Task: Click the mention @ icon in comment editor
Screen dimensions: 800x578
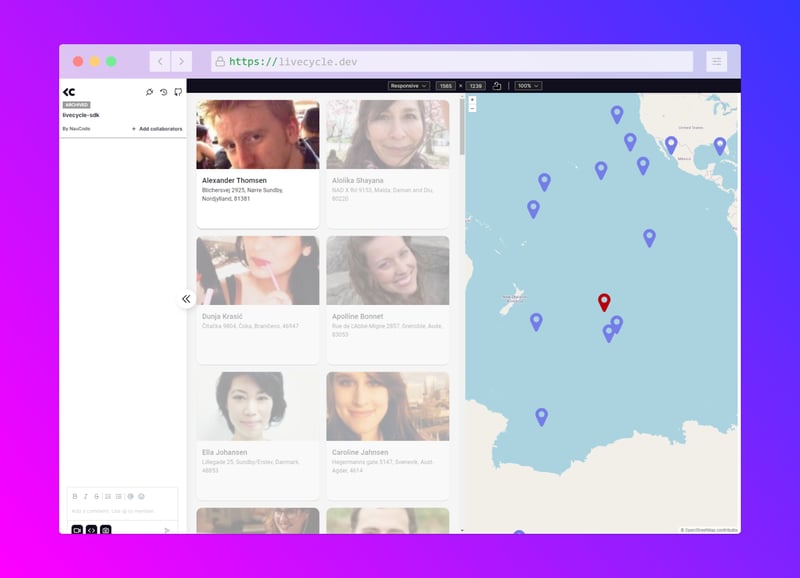Action: point(131,496)
